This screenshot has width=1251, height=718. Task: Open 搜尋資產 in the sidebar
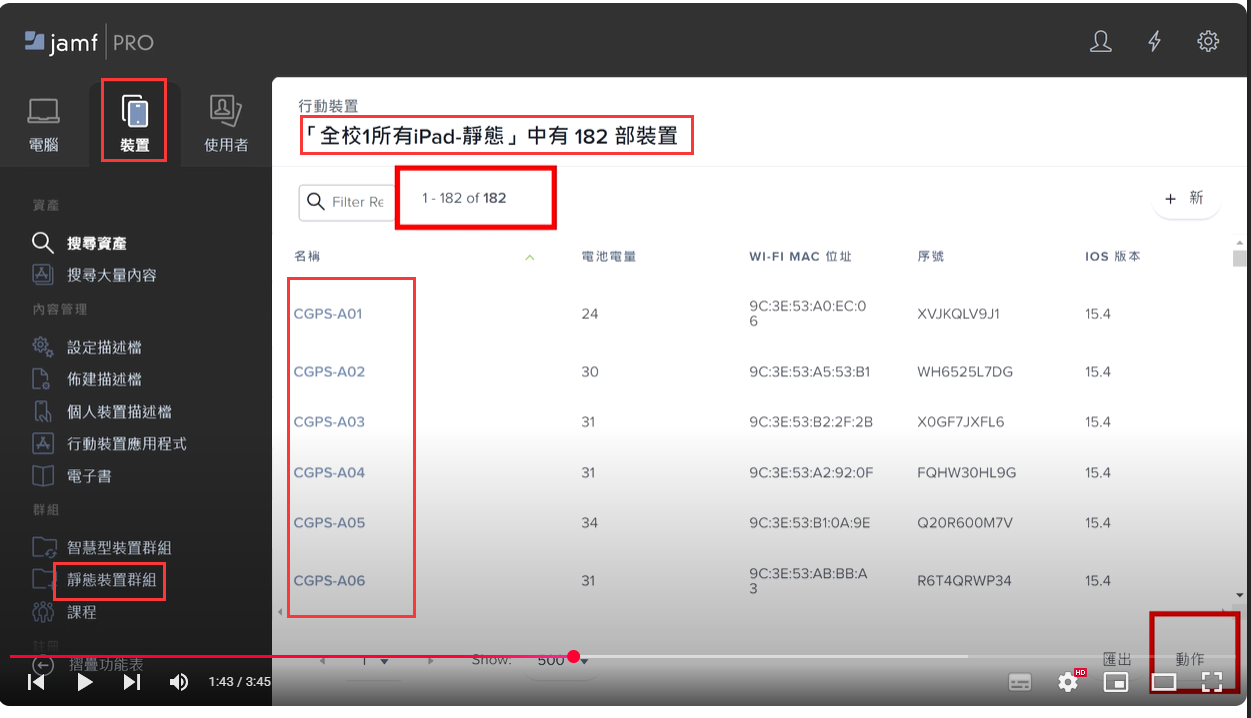pyautogui.click(x=97, y=243)
